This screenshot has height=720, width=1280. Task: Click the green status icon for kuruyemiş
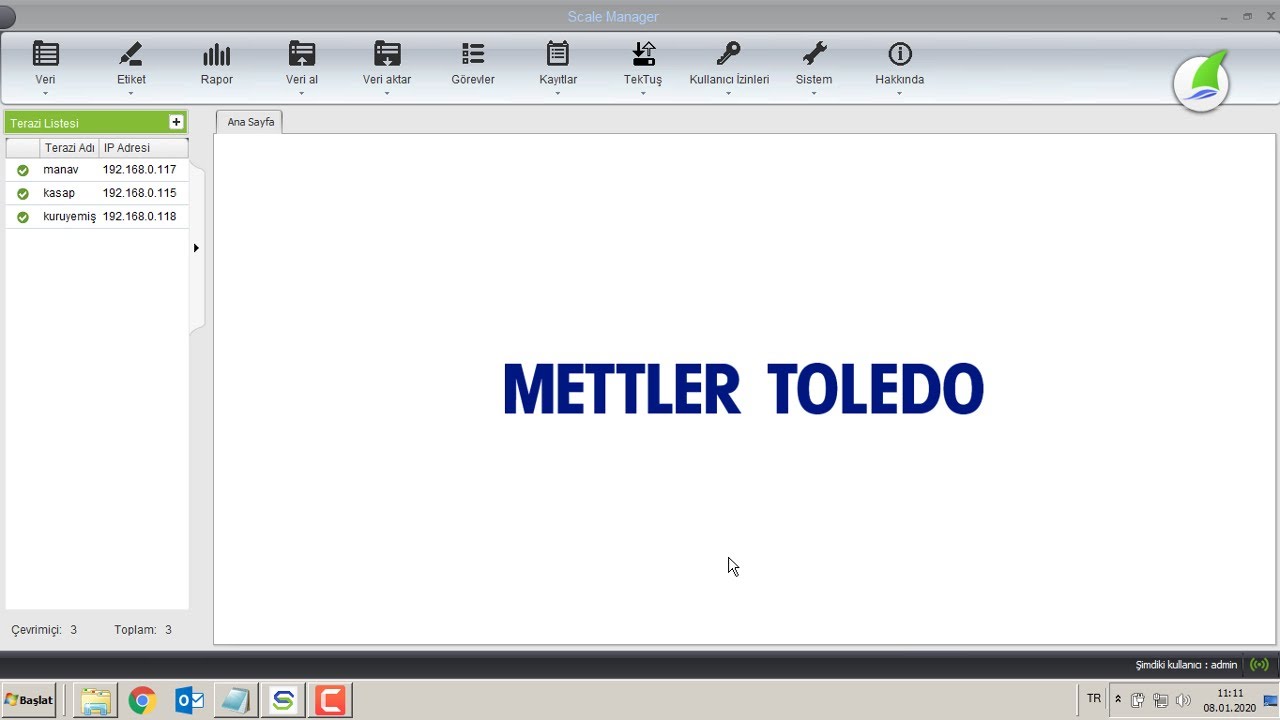tap(23, 217)
